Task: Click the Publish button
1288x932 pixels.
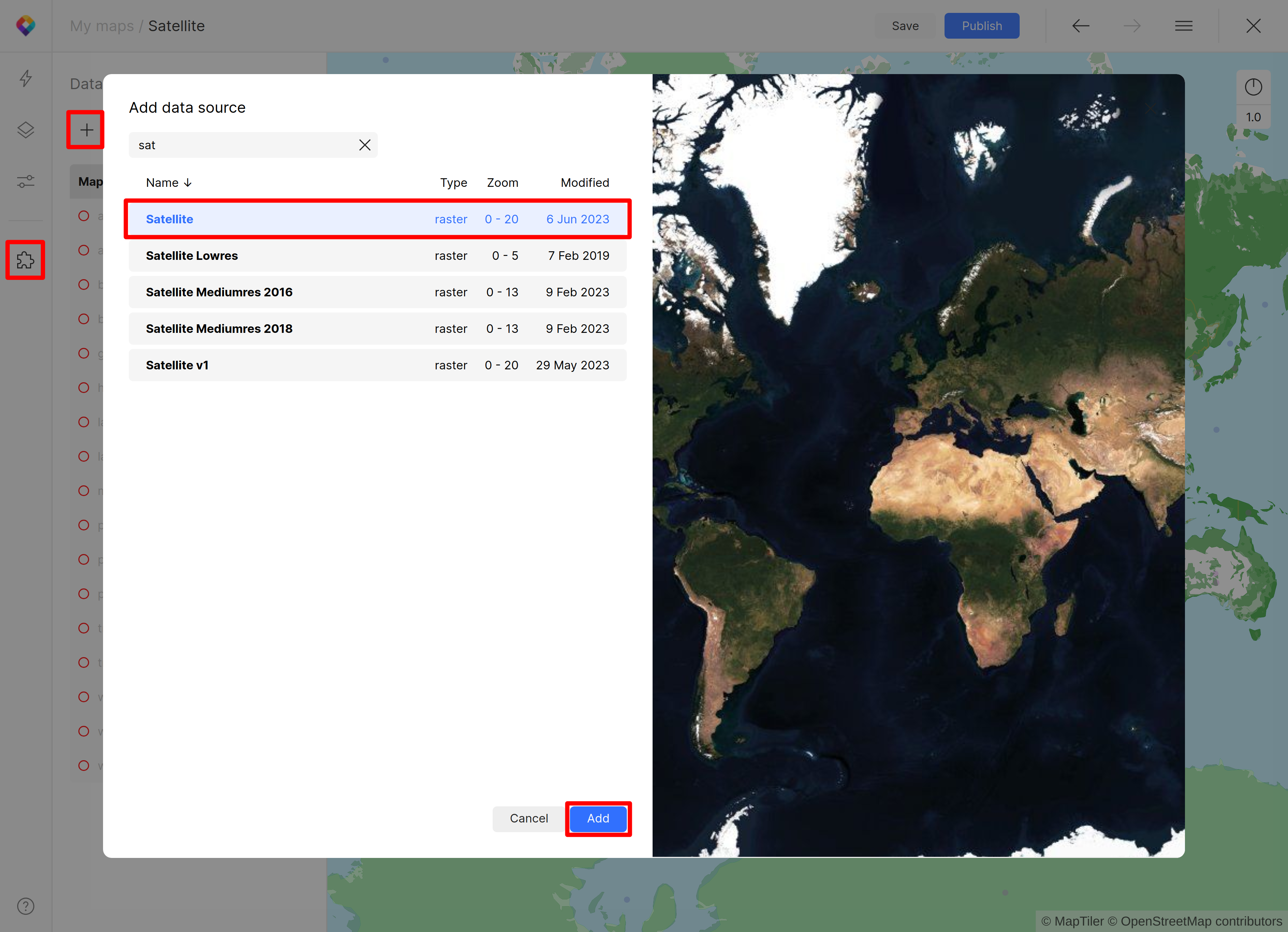Action: tap(981, 25)
